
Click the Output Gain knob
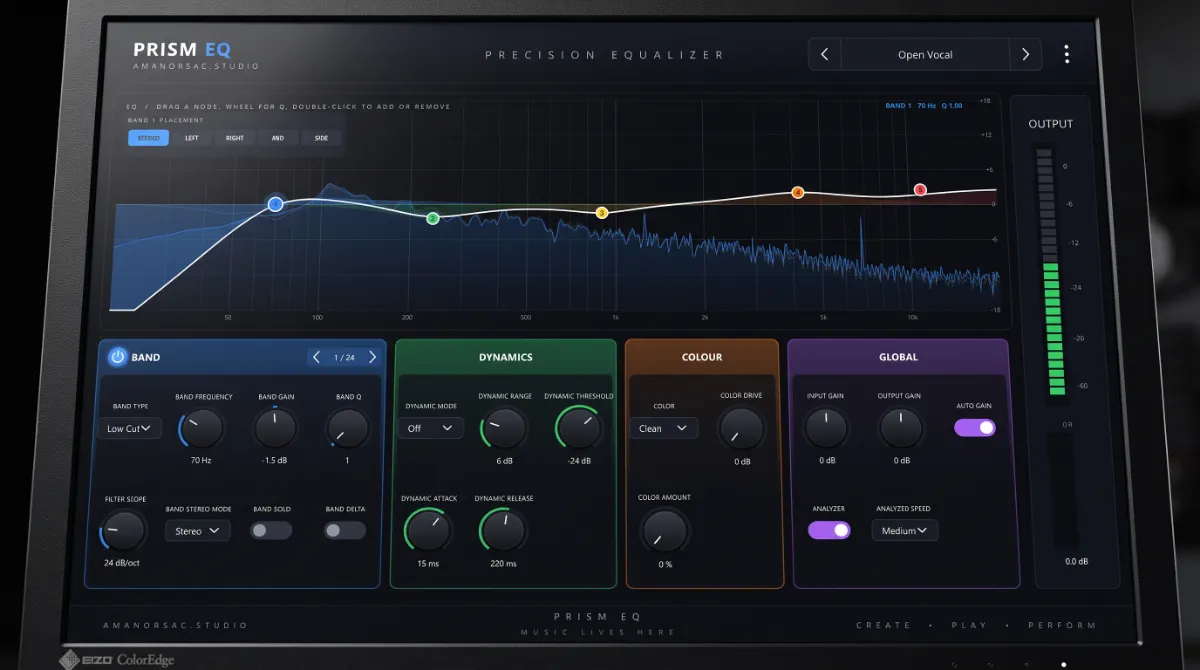pyautogui.click(x=901, y=429)
